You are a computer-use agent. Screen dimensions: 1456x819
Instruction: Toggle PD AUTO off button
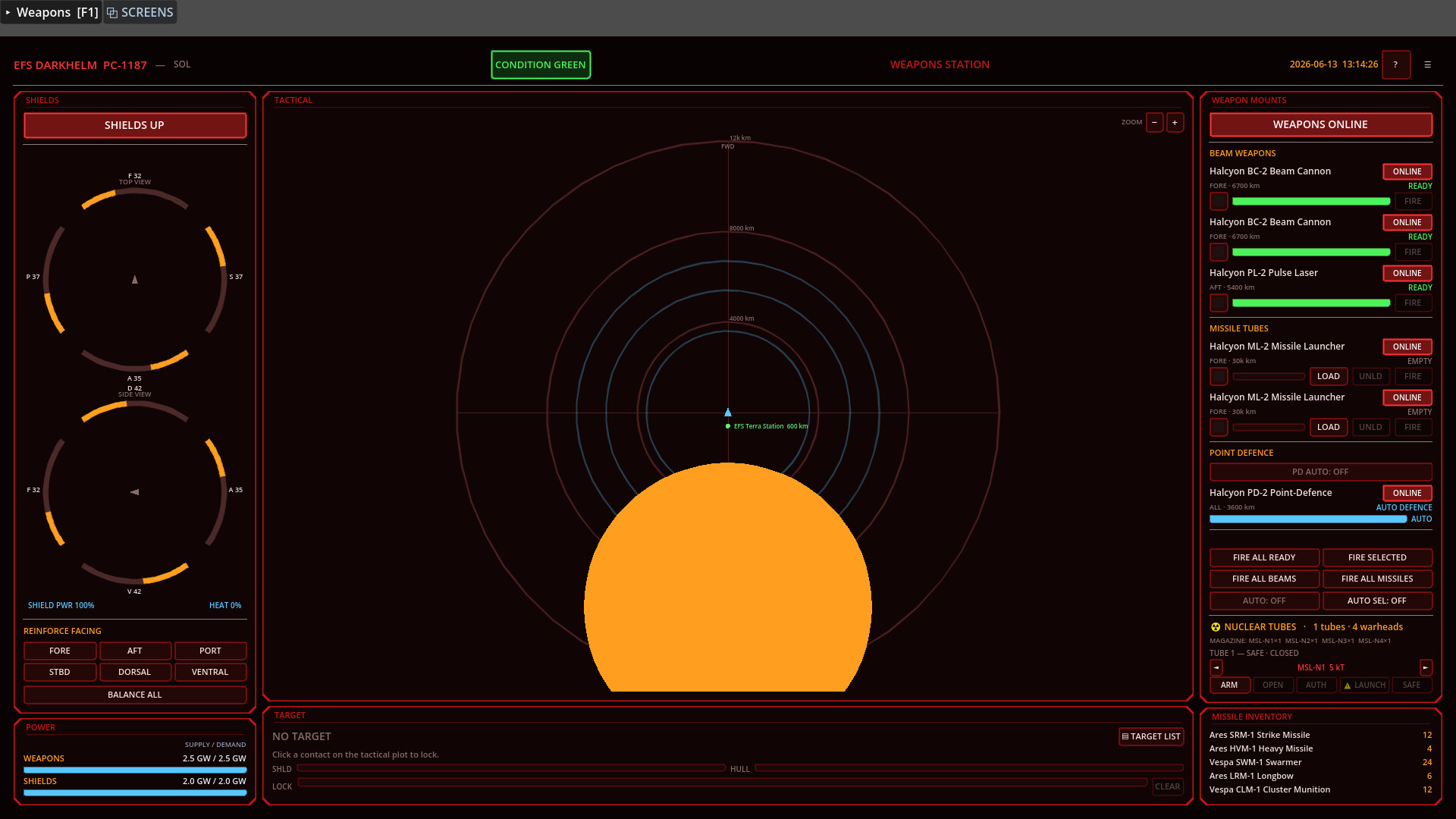click(x=1320, y=472)
